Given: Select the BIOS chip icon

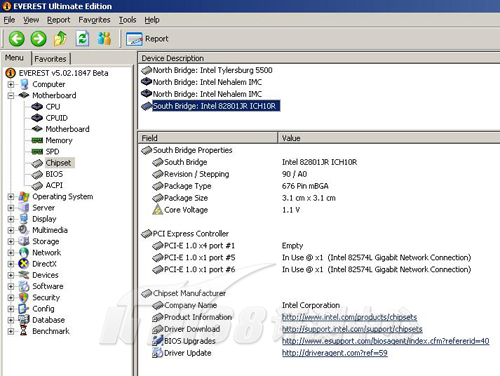Looking at the screenshot, I should click(x=37, y=174).
